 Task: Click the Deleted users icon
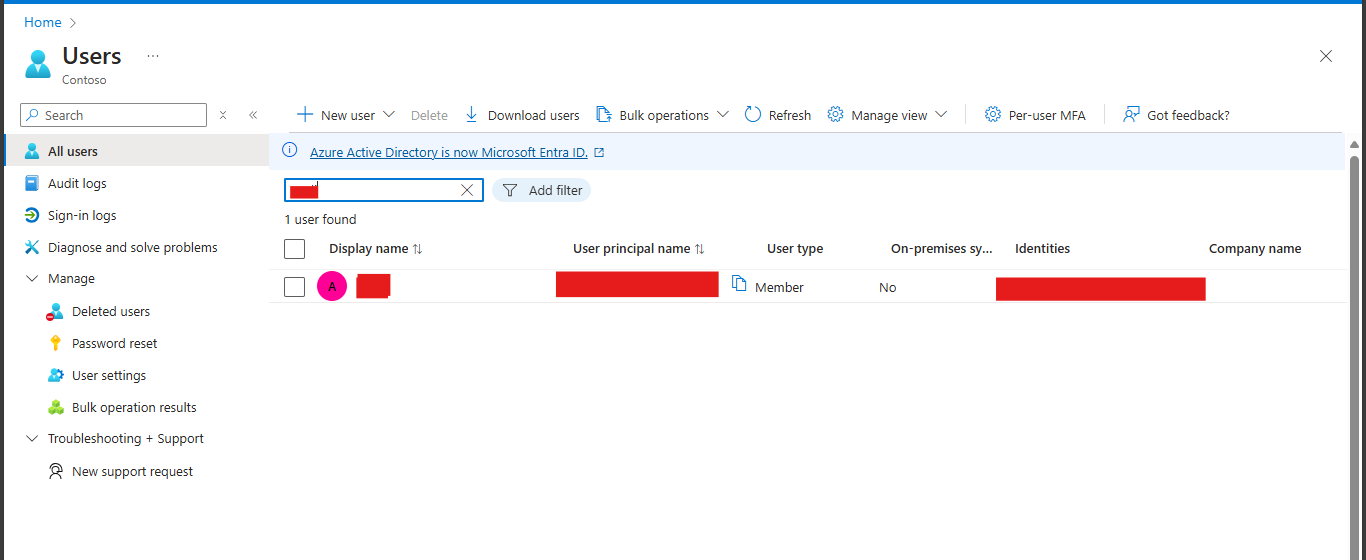55,311
